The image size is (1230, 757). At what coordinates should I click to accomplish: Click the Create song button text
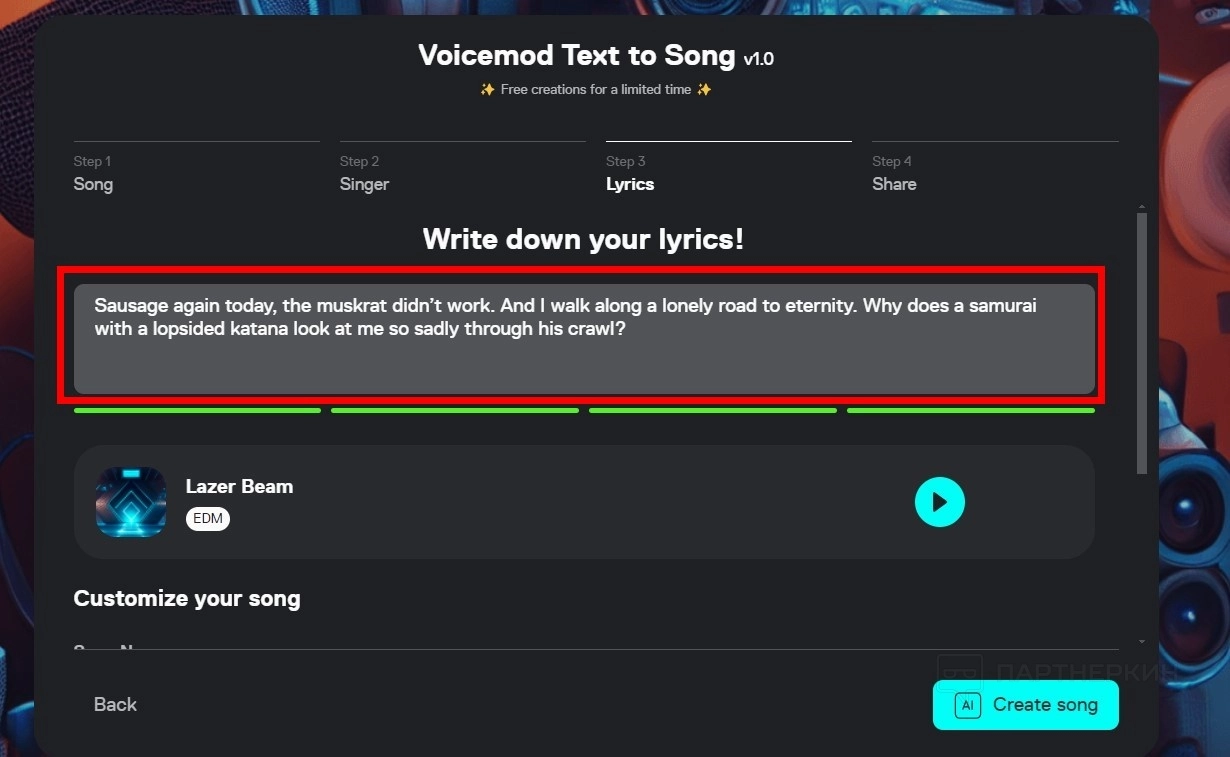point(1045,705)
